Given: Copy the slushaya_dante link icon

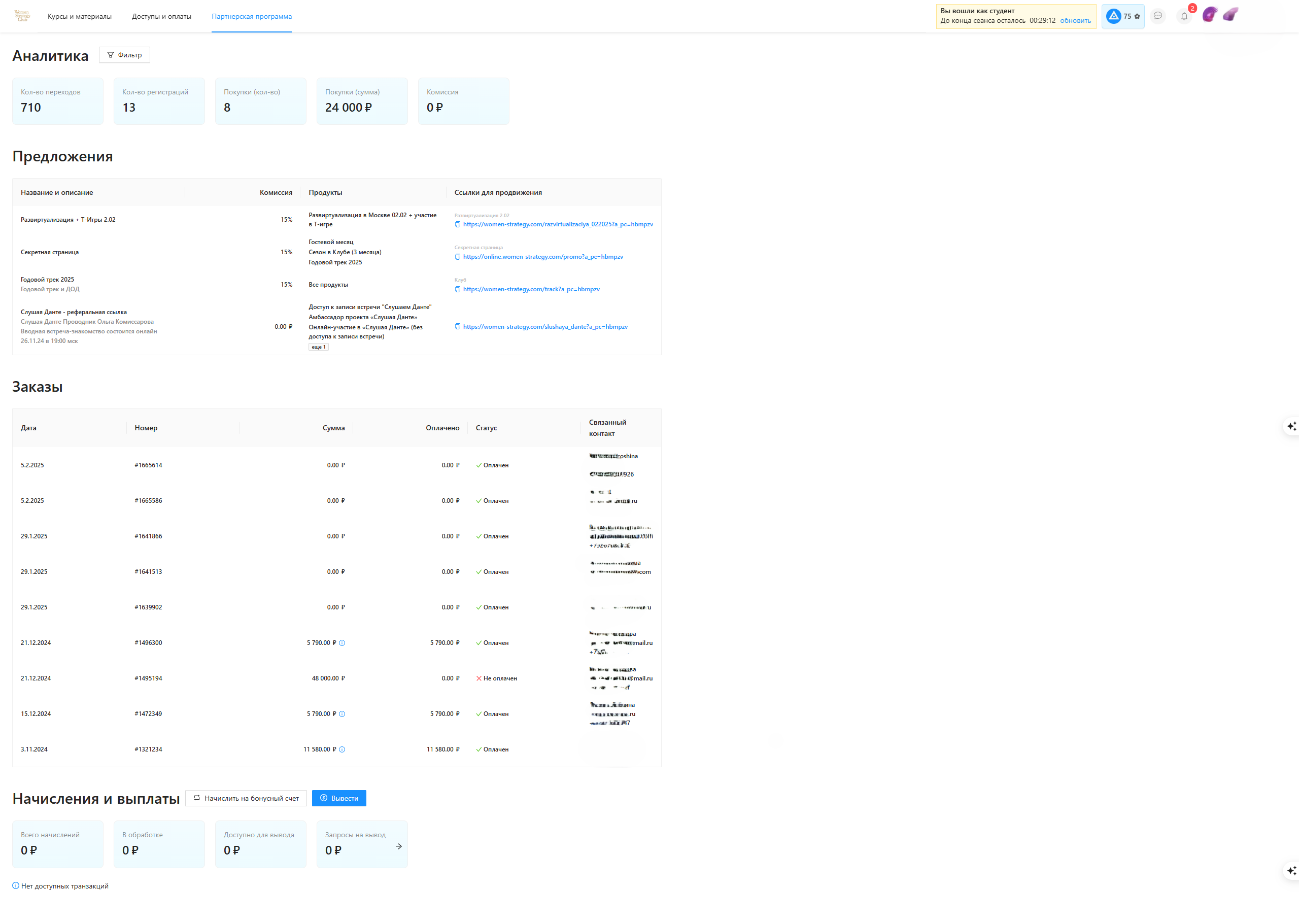Looking at the screenshot, I should [458, 327].
